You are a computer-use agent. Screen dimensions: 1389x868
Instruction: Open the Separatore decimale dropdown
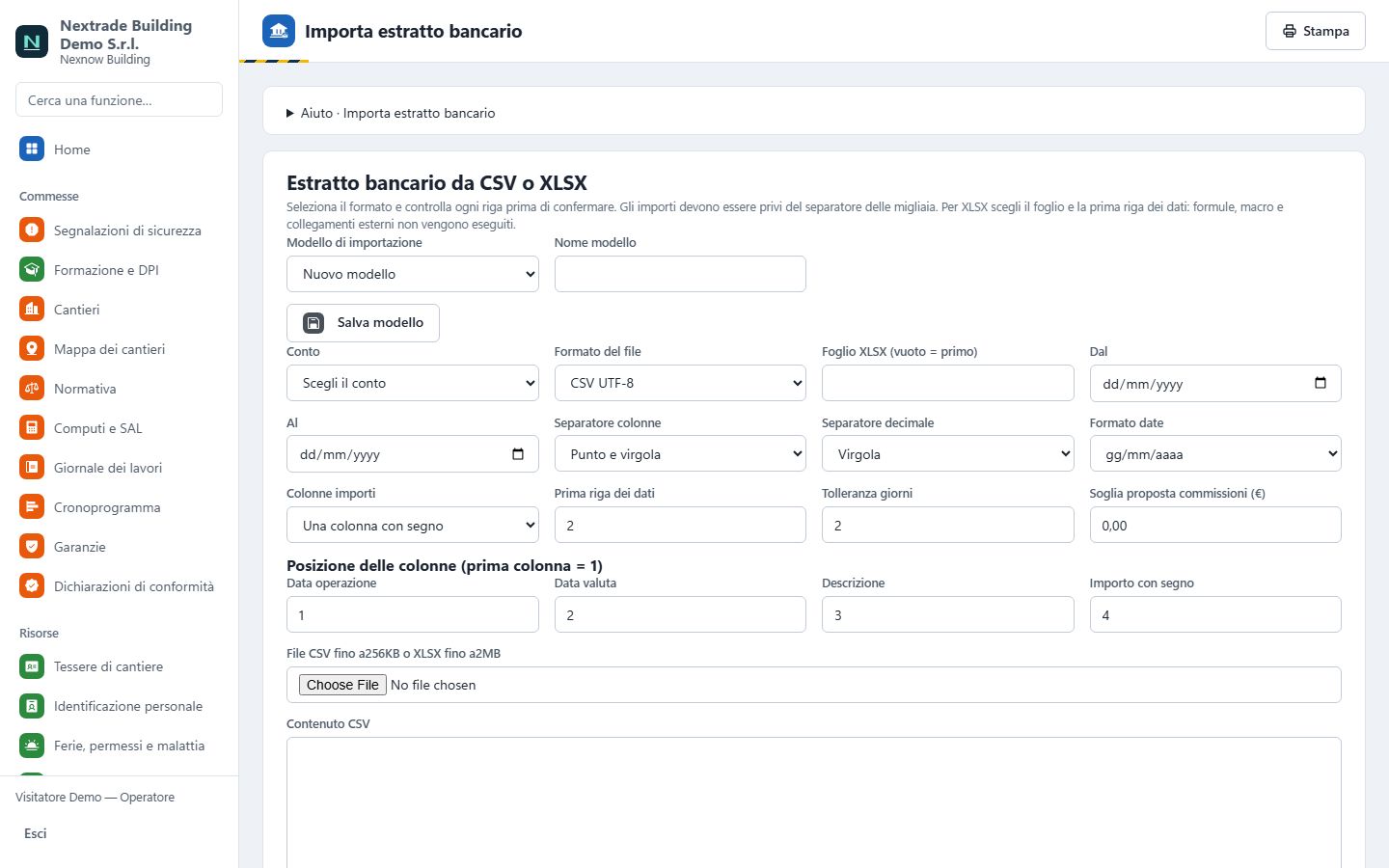pyautogui.click(x=948, y=454)
